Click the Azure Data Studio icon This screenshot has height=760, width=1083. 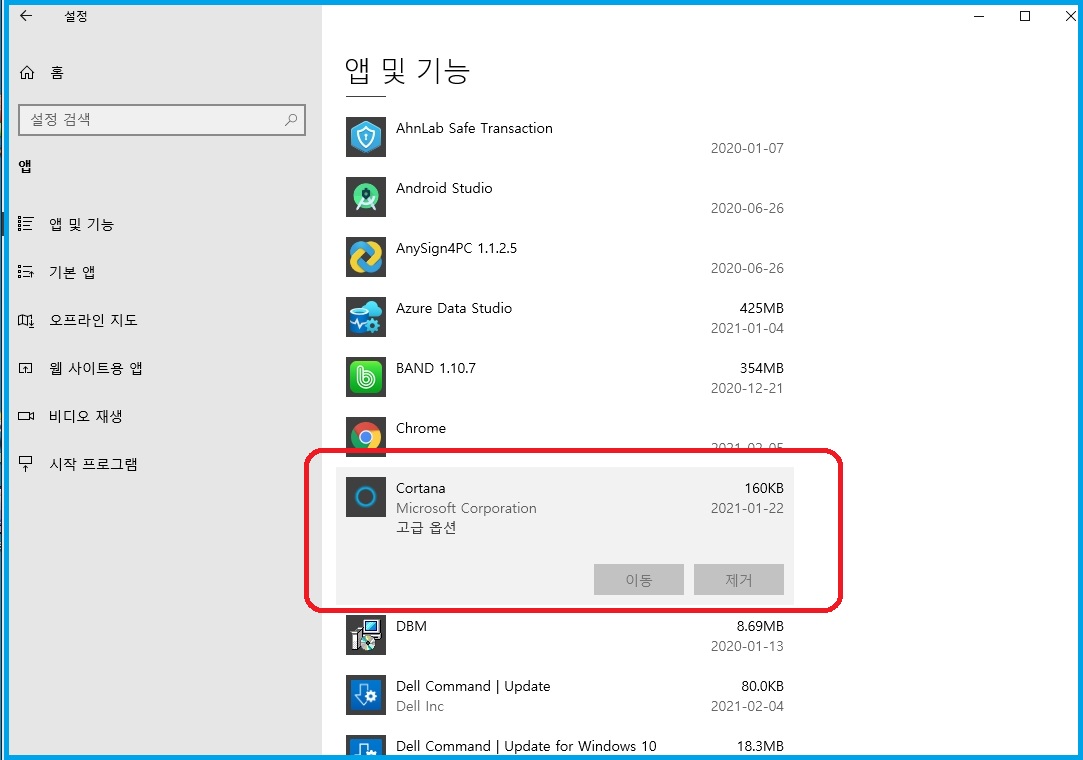pos(366,316)
